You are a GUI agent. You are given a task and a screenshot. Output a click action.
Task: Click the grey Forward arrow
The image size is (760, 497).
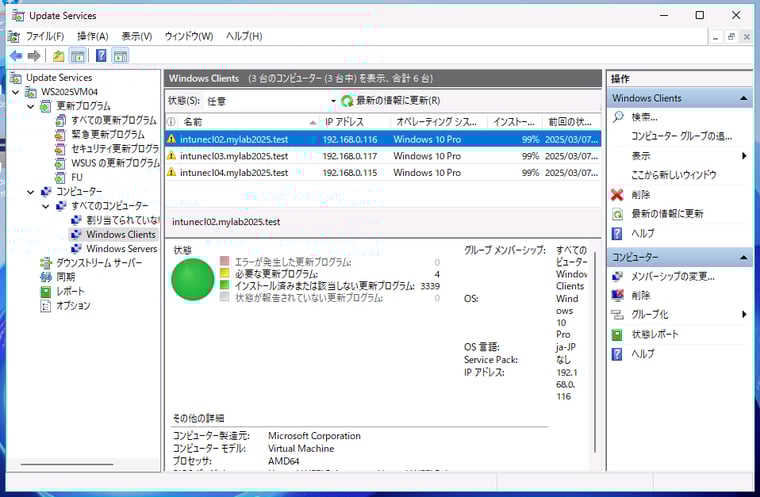(x=34, y=56)
